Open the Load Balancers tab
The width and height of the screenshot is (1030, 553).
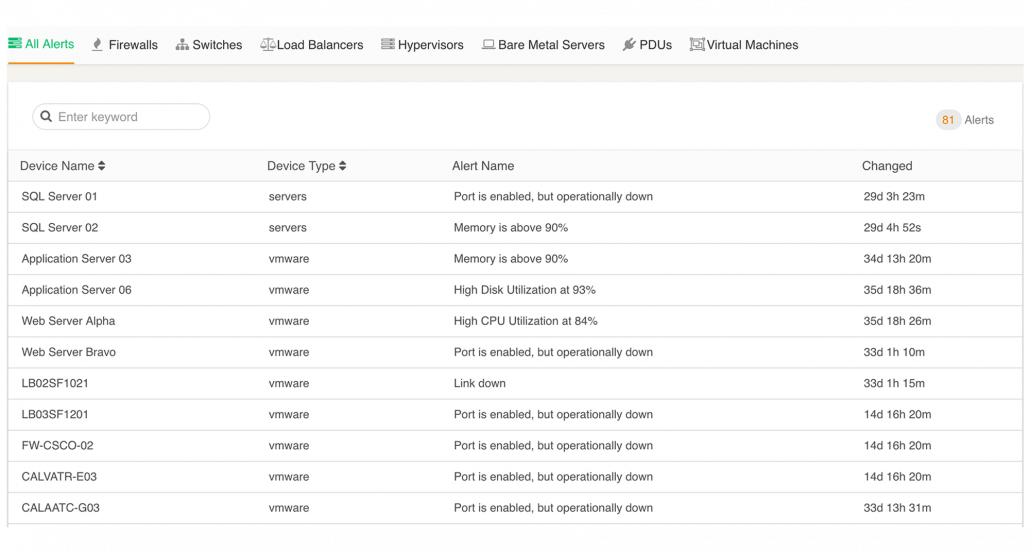tap(311, 45)
